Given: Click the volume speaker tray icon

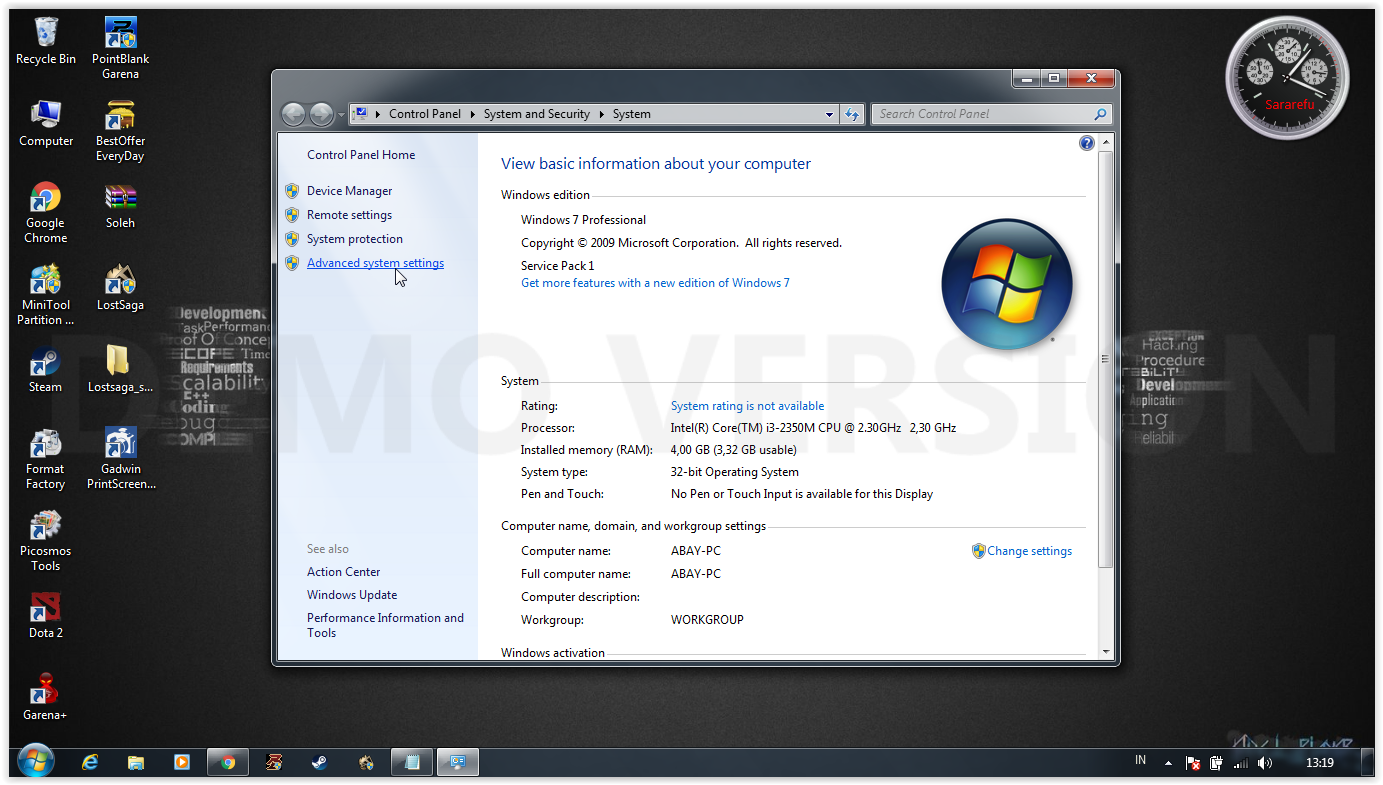Looking at the screenshot, I should click(1265, 763).
